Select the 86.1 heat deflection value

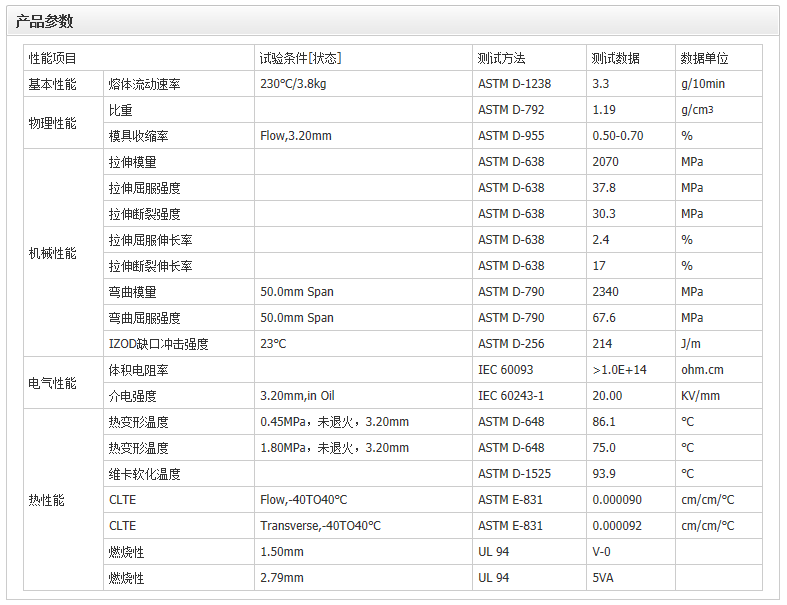coord(604,422)
